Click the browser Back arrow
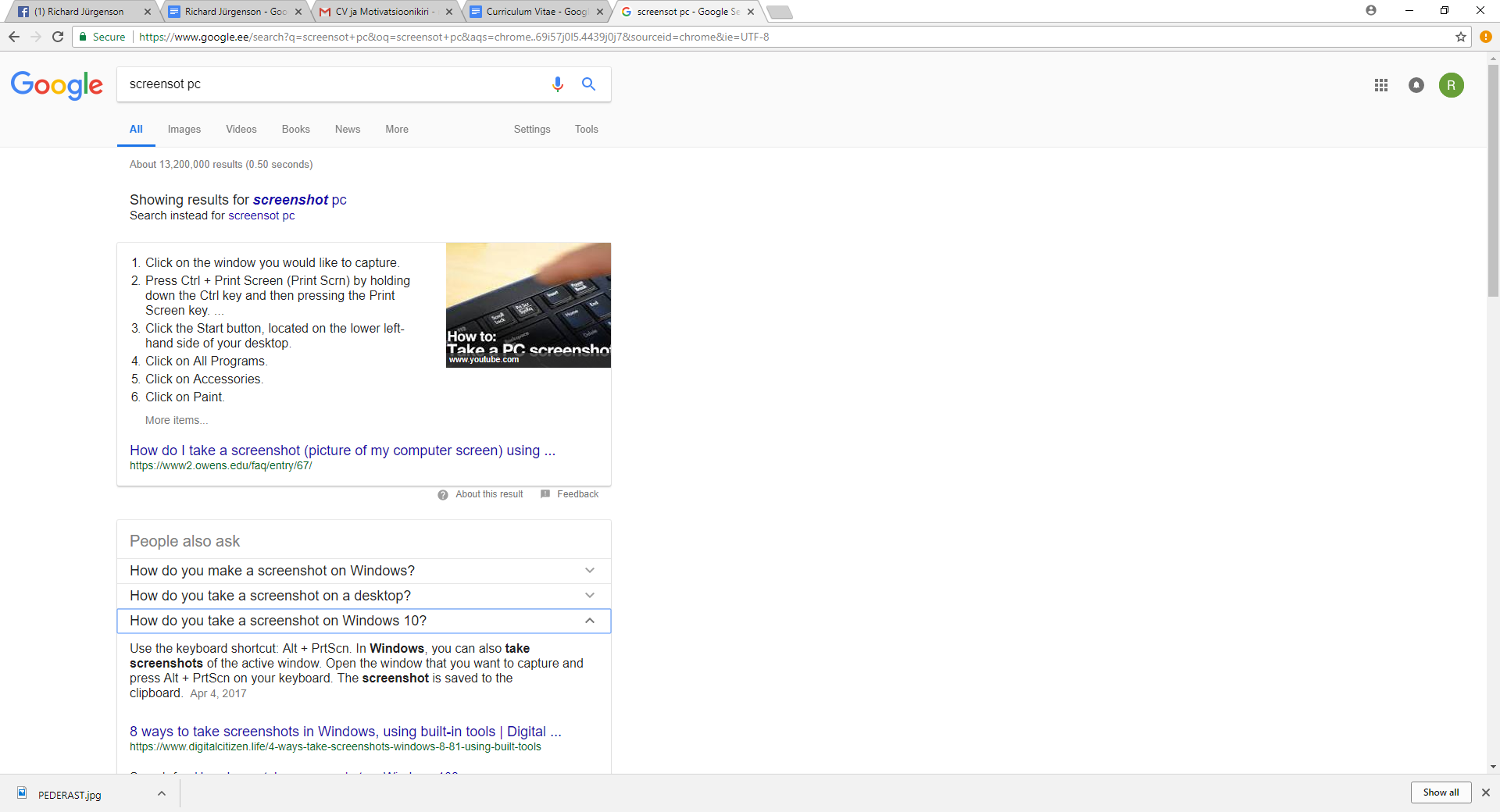The width and height of the screenshot is (1500, 812). click(14, 37)
